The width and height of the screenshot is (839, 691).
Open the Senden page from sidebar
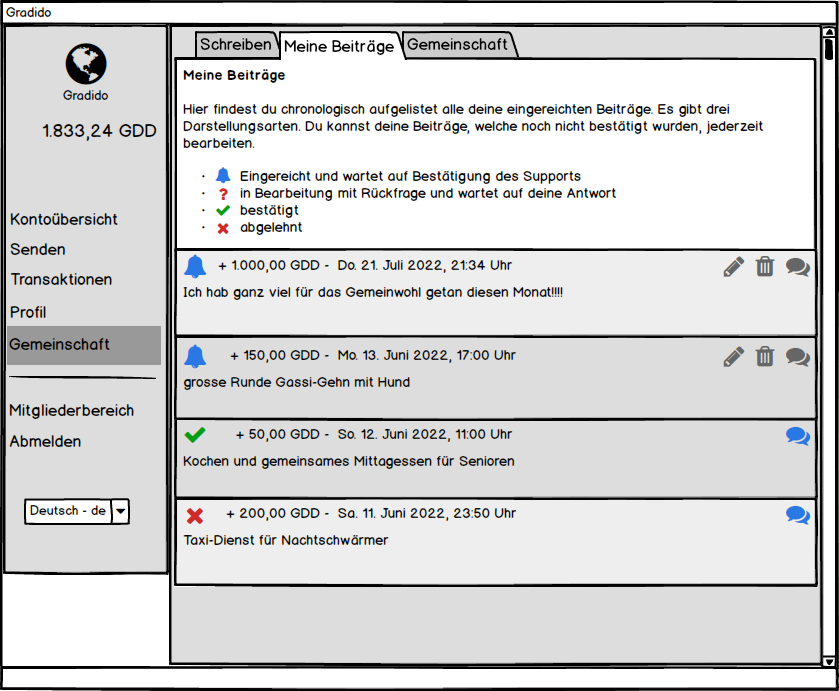[x=38, y=250]
